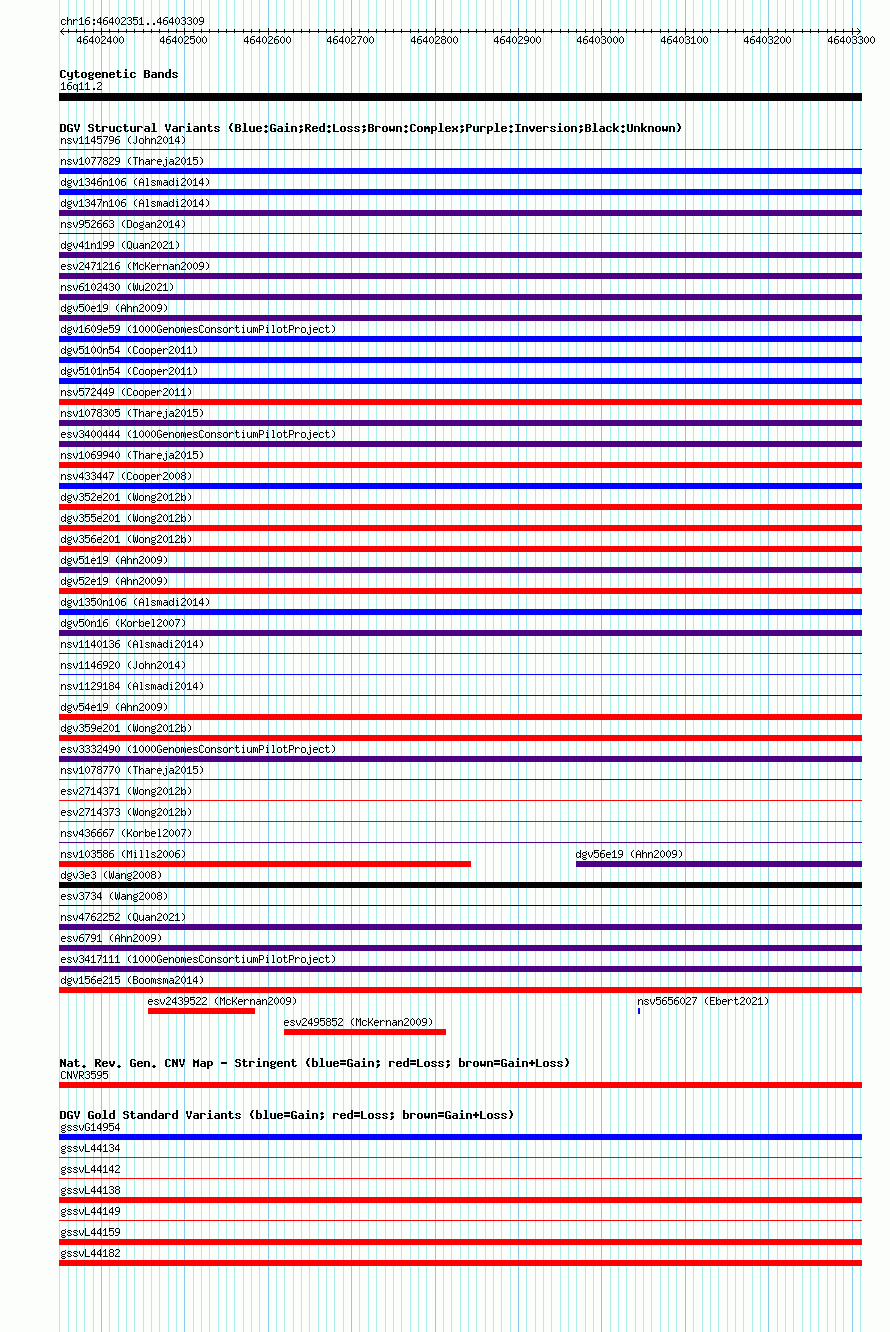This screenshot has width=890, height=1332.
Task: Click the gssvL44159 label
Action: 90,1233
